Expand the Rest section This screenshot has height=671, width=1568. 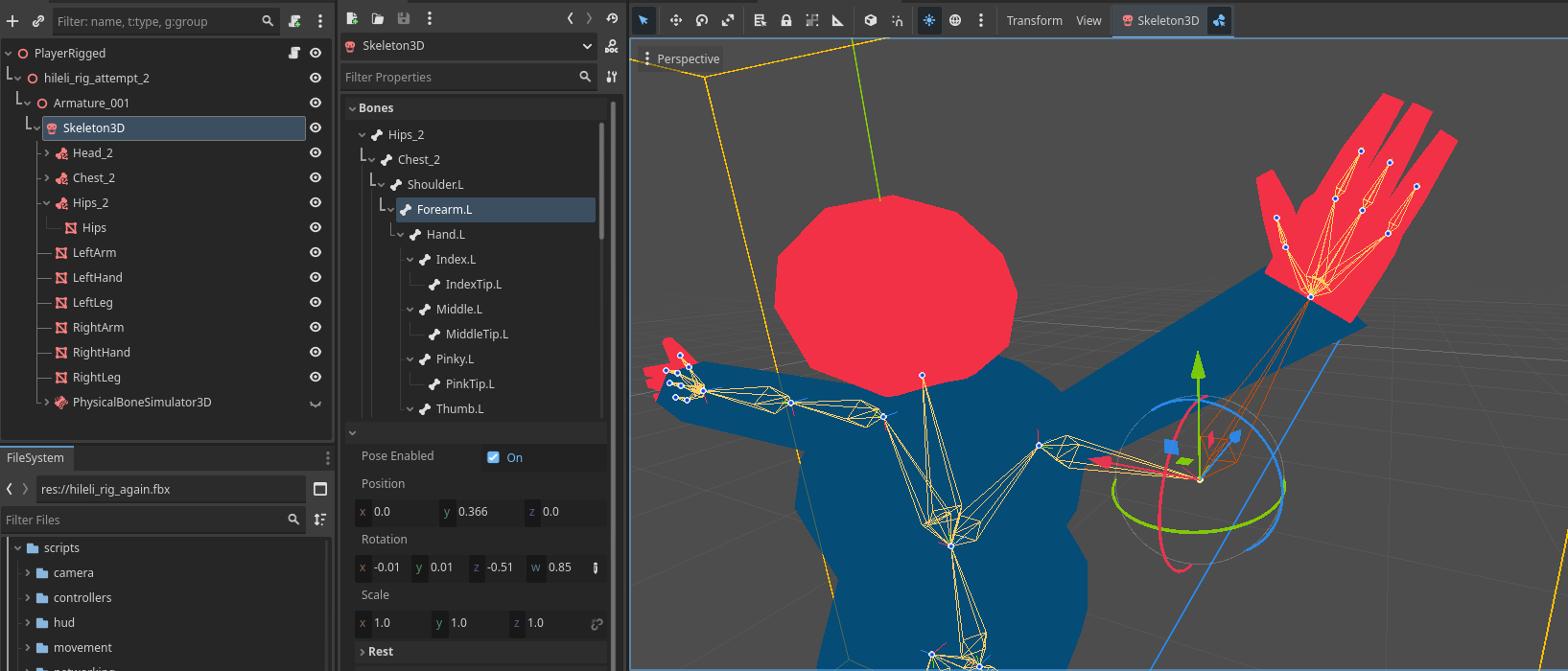(x=381, y=651)
